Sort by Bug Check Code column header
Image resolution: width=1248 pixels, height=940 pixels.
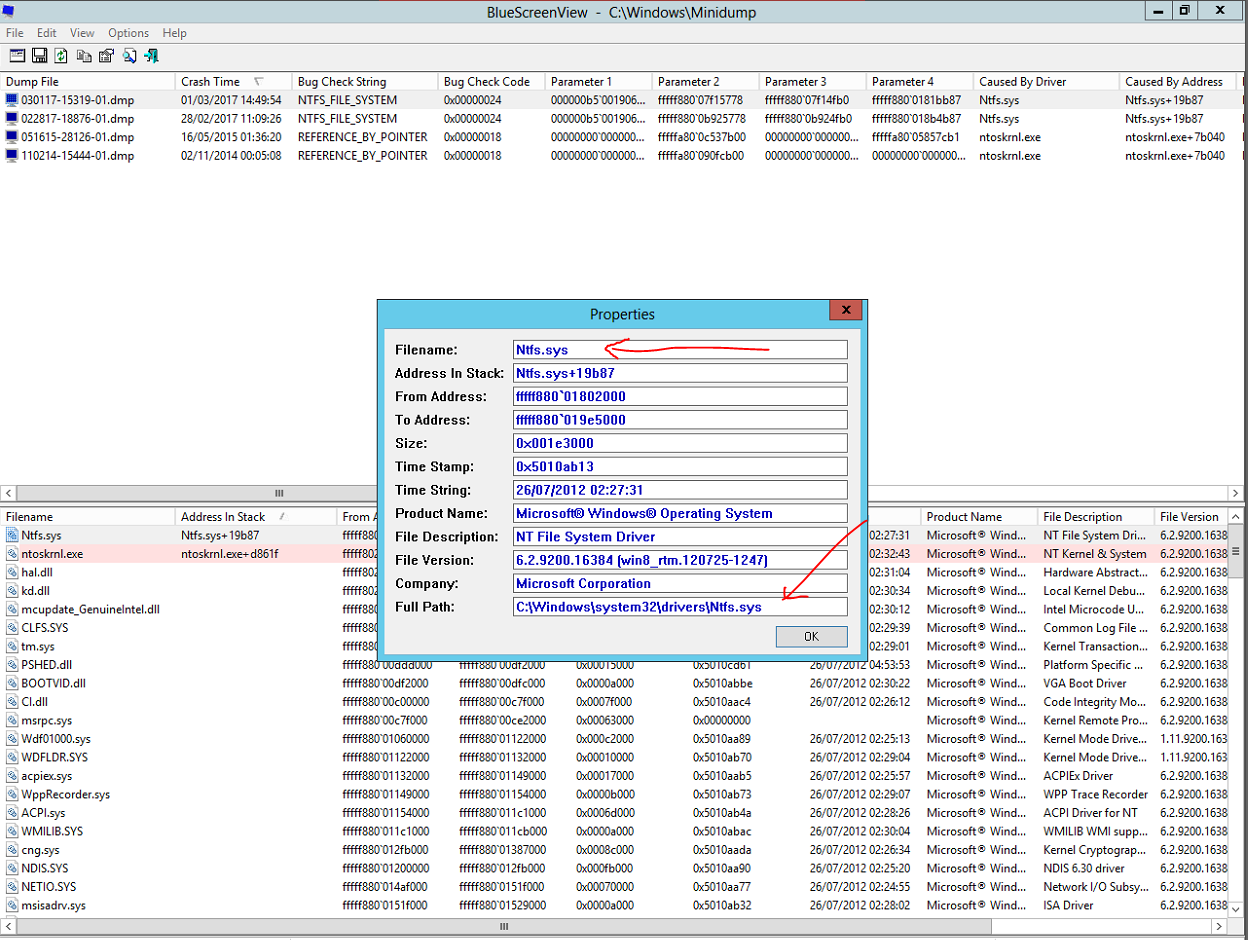click(x=491, y=81)
